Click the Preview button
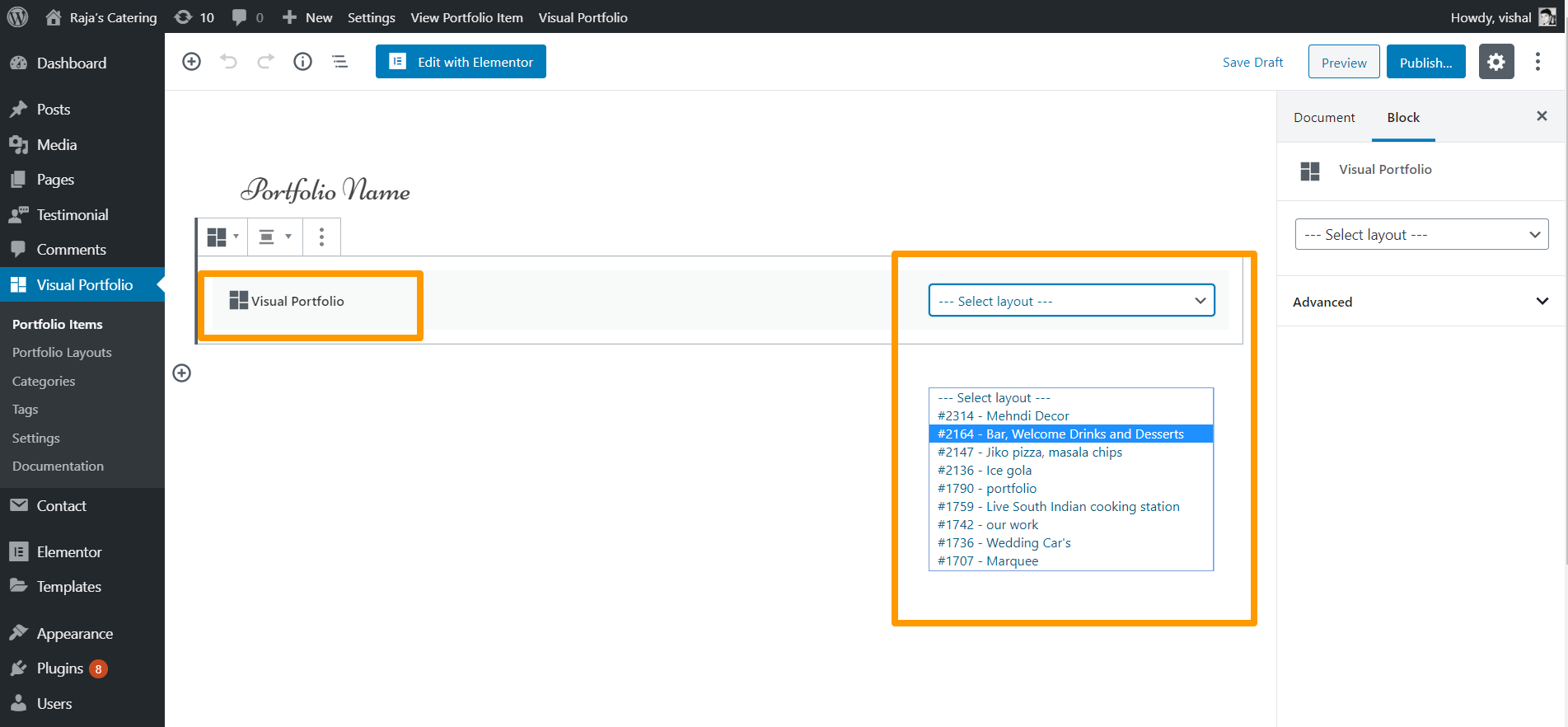Screen dimensions: 1568x727 [1344, 62]
